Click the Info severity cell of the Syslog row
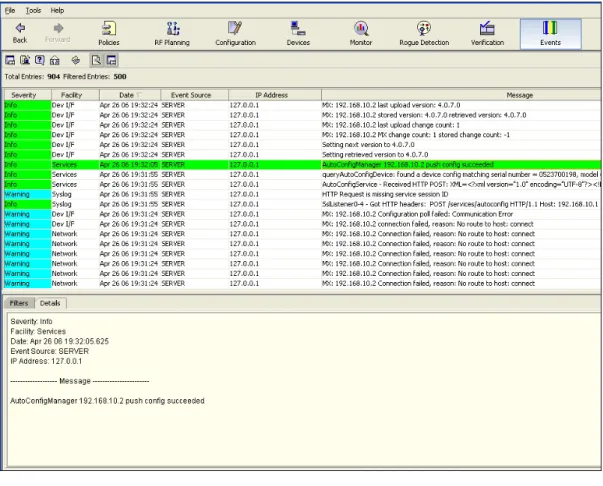The height and width of the screenshot is (486, 603). pos(27,204)
